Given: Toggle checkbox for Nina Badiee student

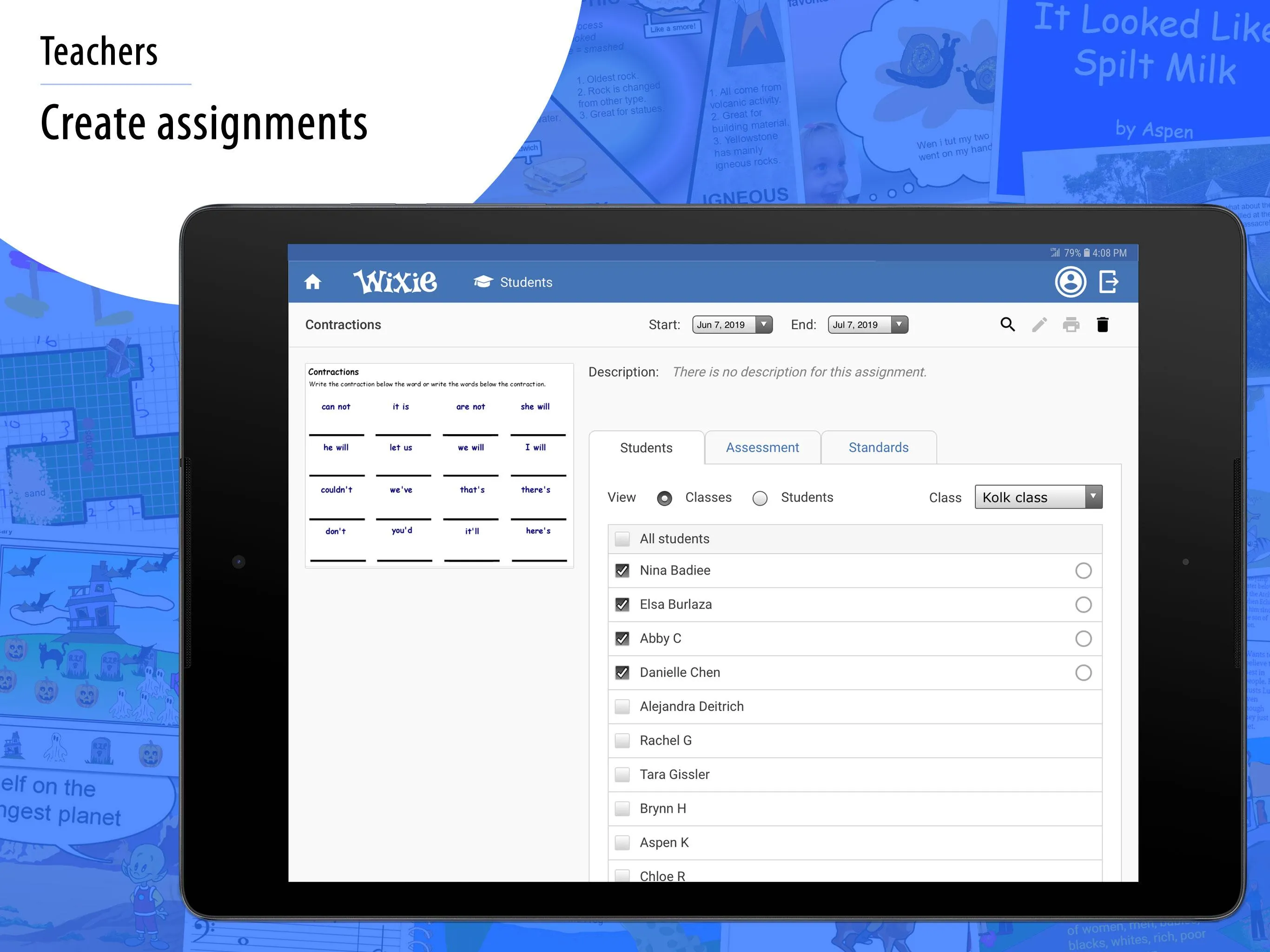Looking at the screenshot, I should 622,570.
